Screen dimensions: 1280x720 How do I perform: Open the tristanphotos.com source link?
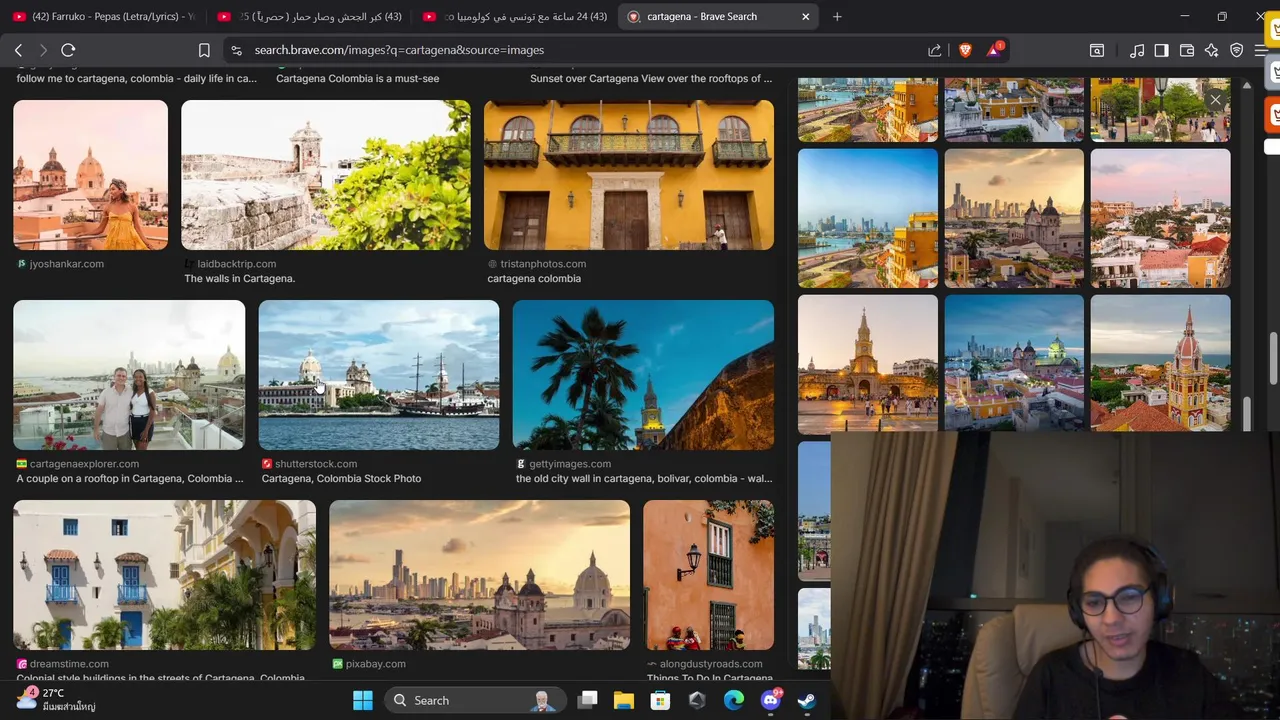[543, 264]
